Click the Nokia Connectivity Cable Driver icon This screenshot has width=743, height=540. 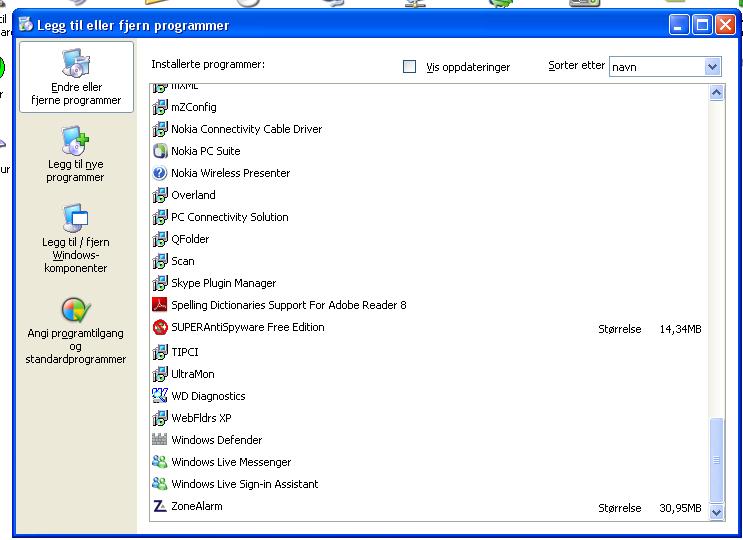click(x=160, y=129)
